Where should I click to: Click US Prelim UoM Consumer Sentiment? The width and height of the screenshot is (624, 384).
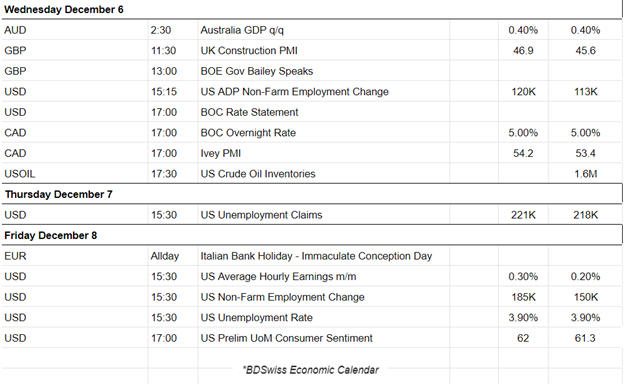[286, 338]
